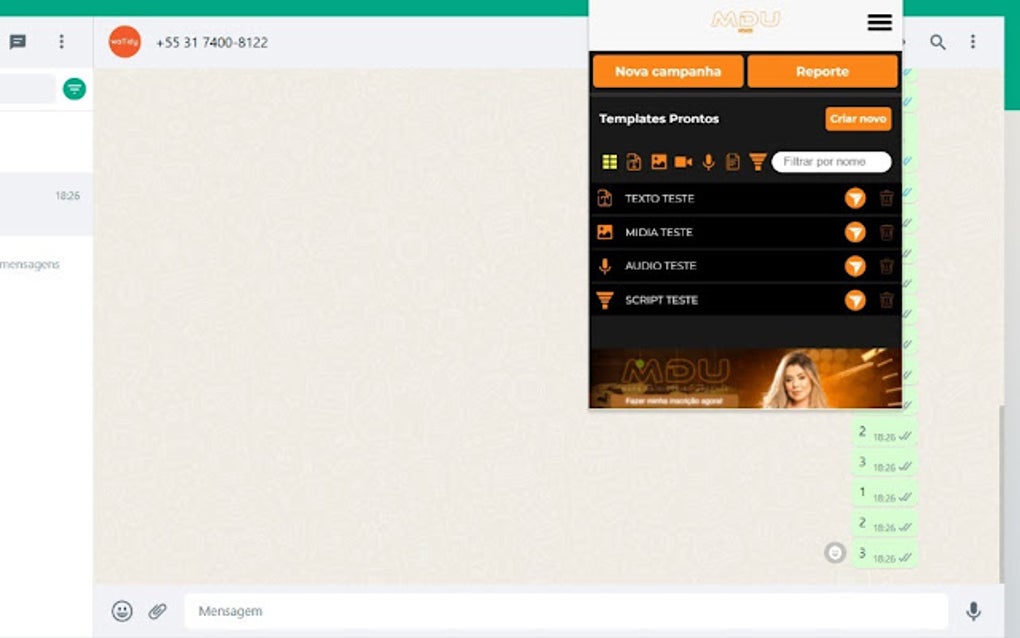The image size is (1020, 638).
Task: Filter templates by text type icon
Action: [x=634, y=161]
